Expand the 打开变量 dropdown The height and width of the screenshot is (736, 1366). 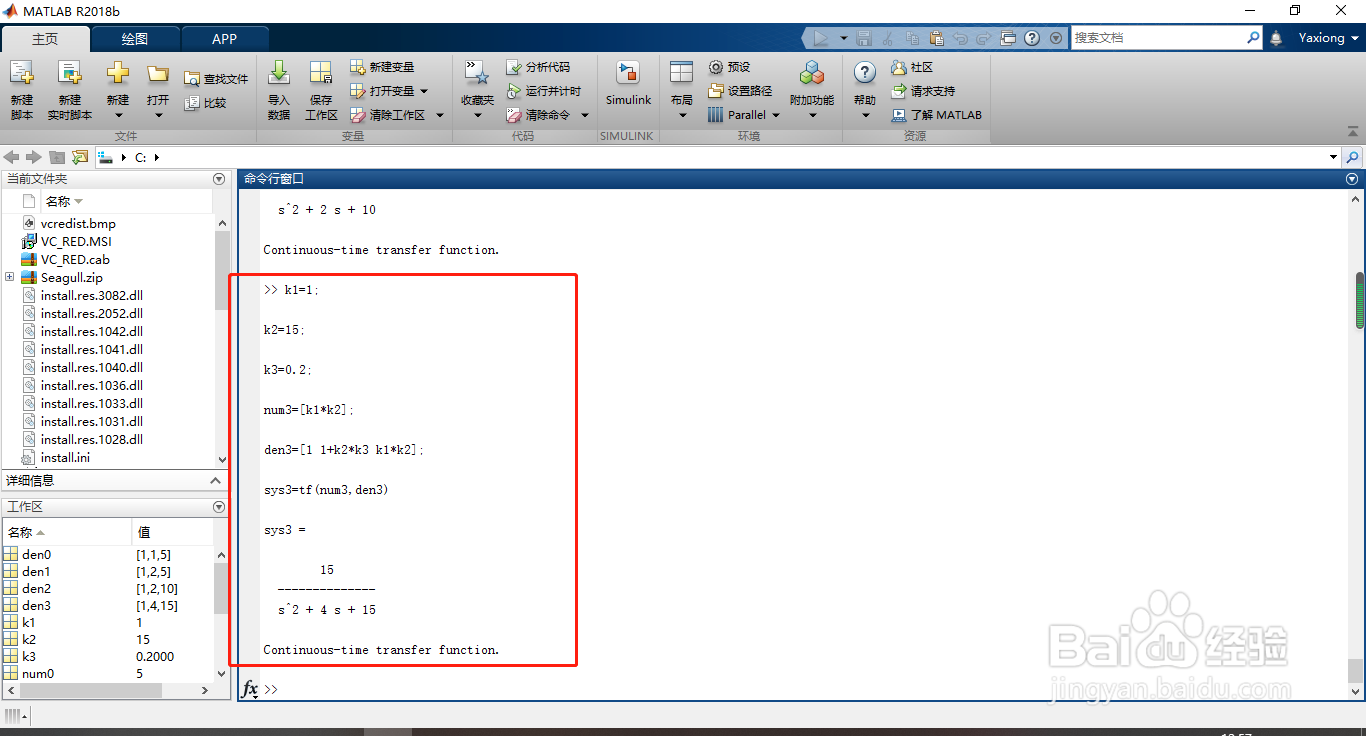423,91
